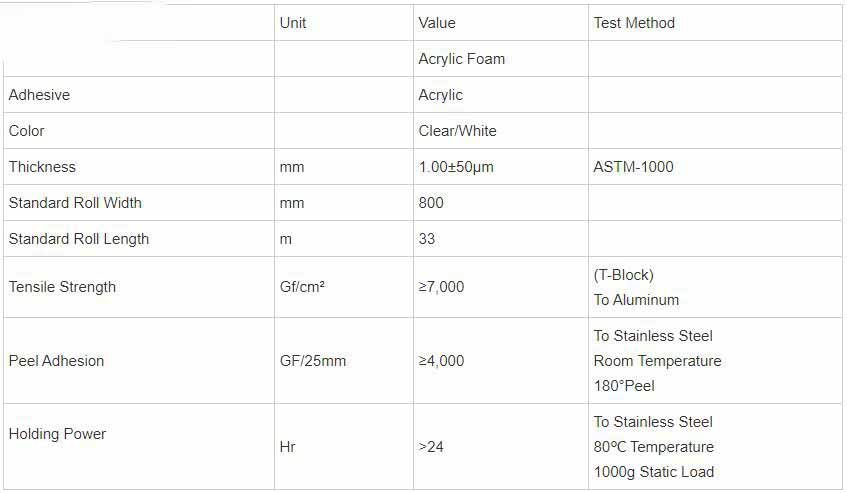Select the 1000g Static Load text
The width and height of the screenshot is (847, 493).
click(654, 472)
